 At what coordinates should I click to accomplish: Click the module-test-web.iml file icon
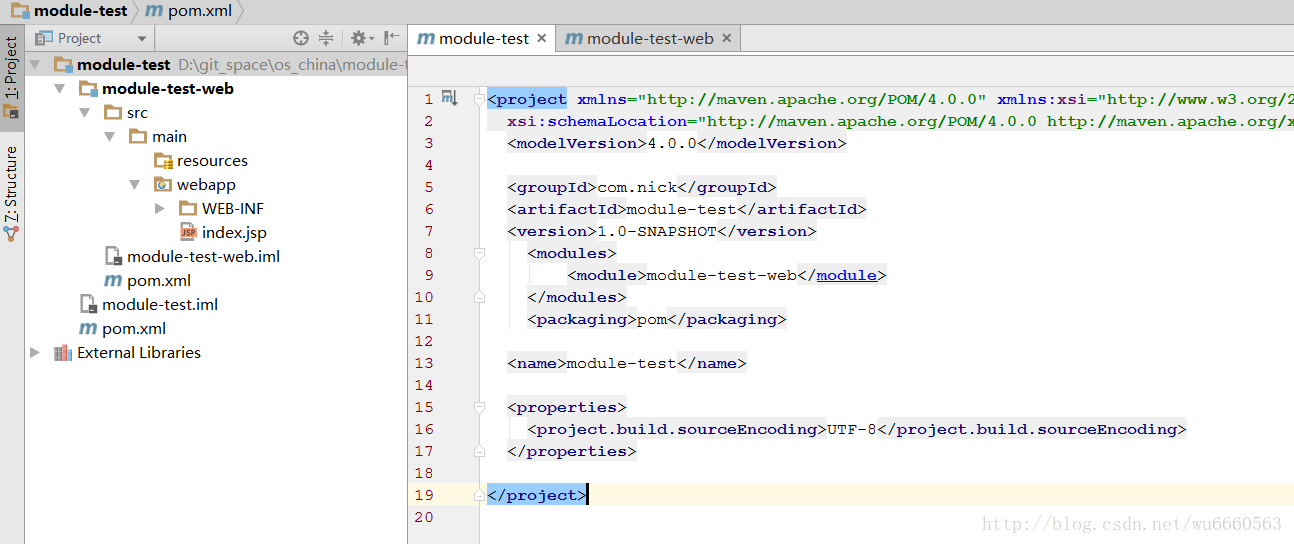coord(114,256)
